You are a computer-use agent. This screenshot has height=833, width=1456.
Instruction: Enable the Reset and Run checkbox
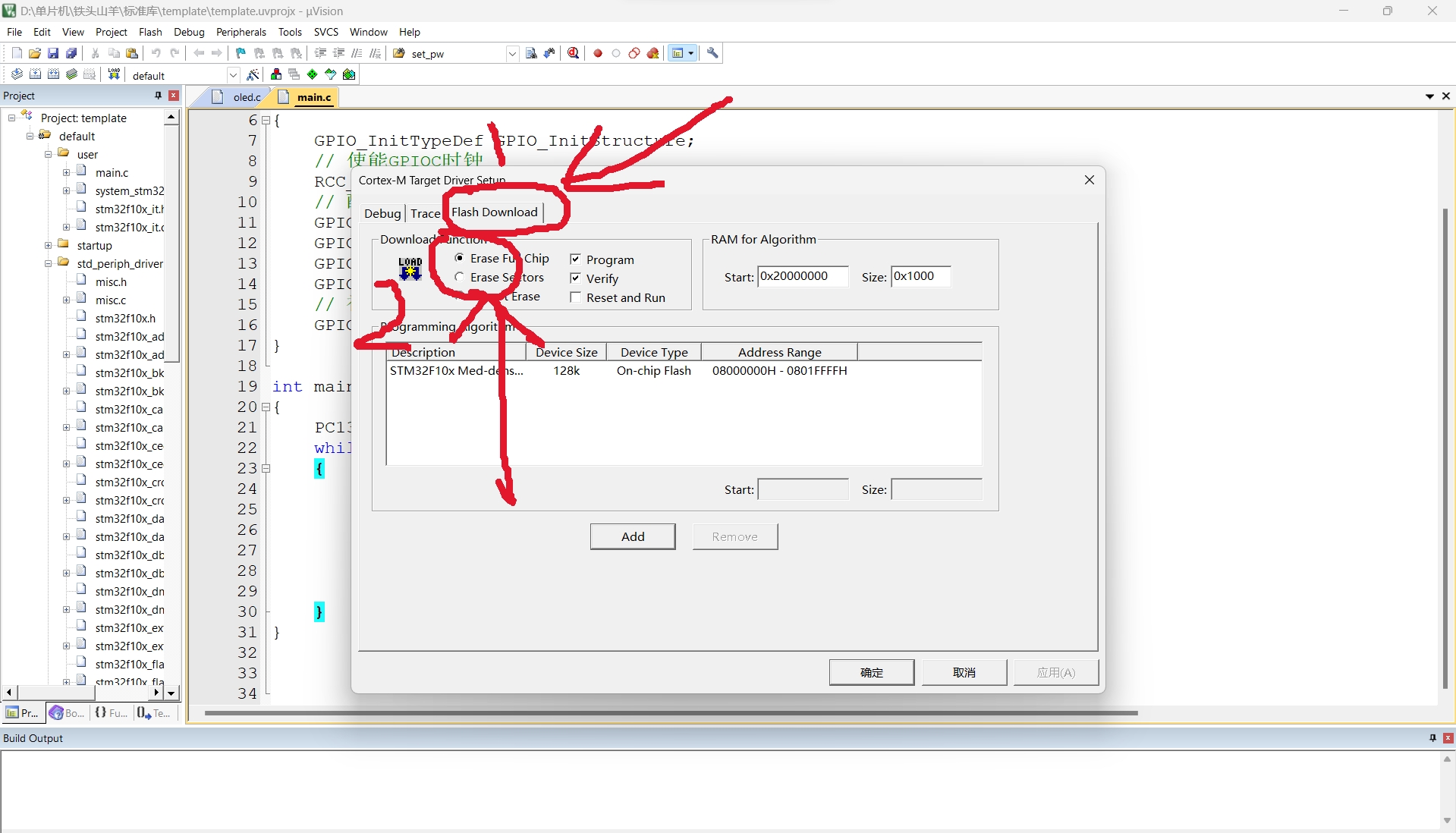coord(575,297)
